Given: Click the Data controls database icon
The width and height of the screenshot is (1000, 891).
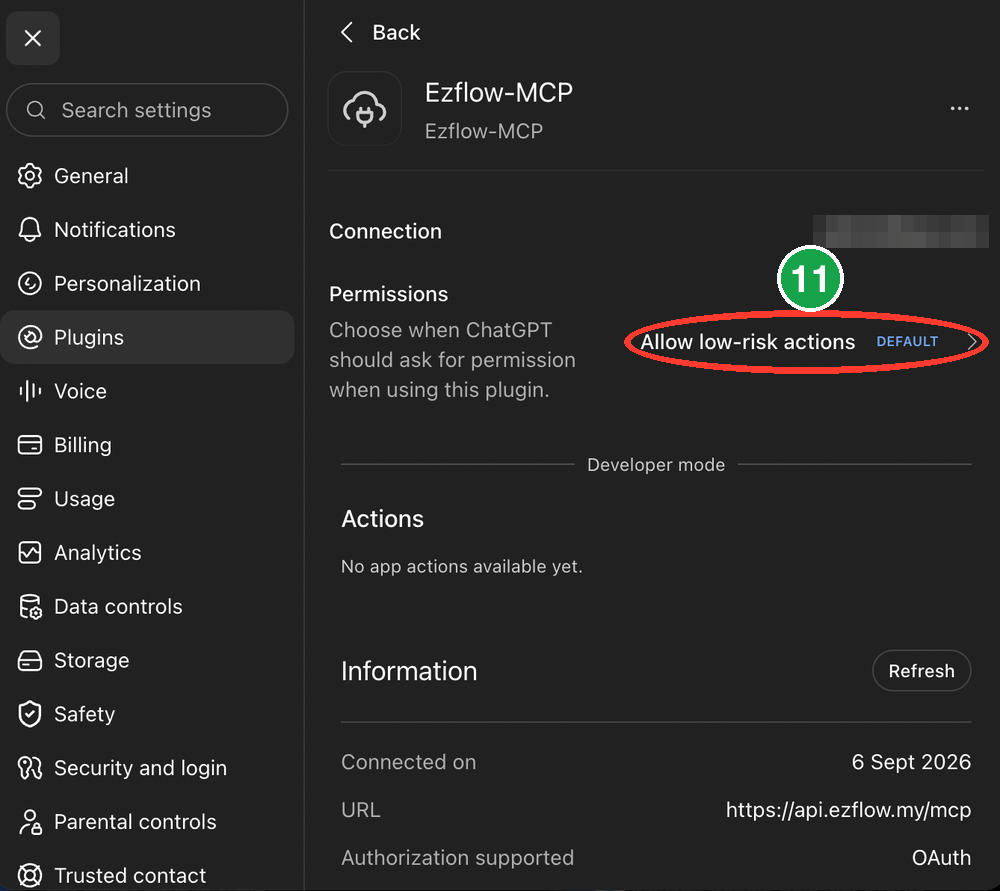Looking at the screenshot, I should (x=30, y=607).
